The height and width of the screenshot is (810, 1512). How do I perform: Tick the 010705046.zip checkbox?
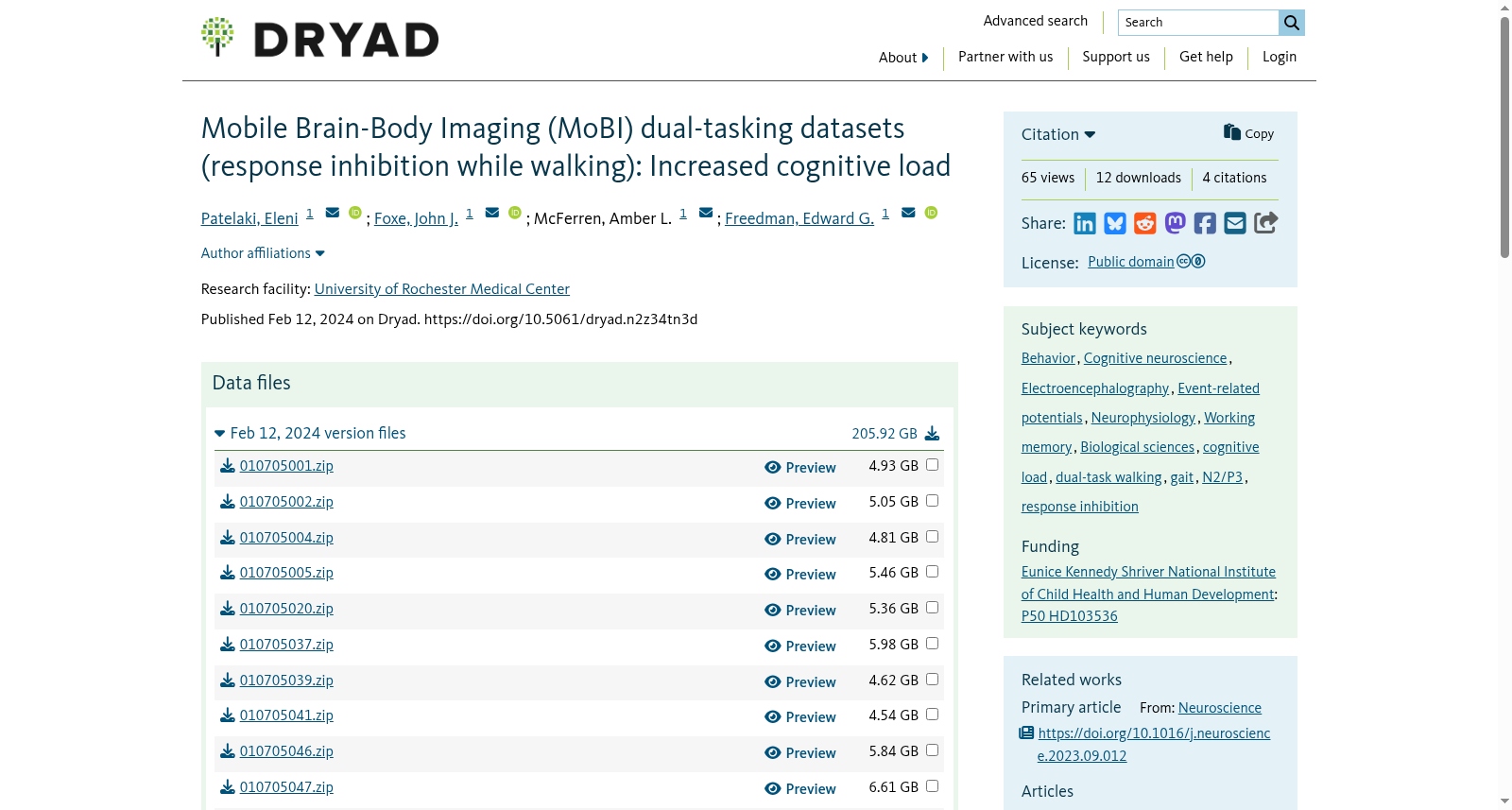click(x=933, y=750)
